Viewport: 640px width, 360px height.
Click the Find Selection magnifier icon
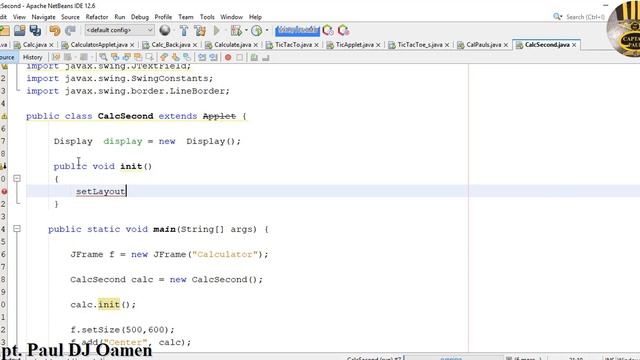point(103,58)
